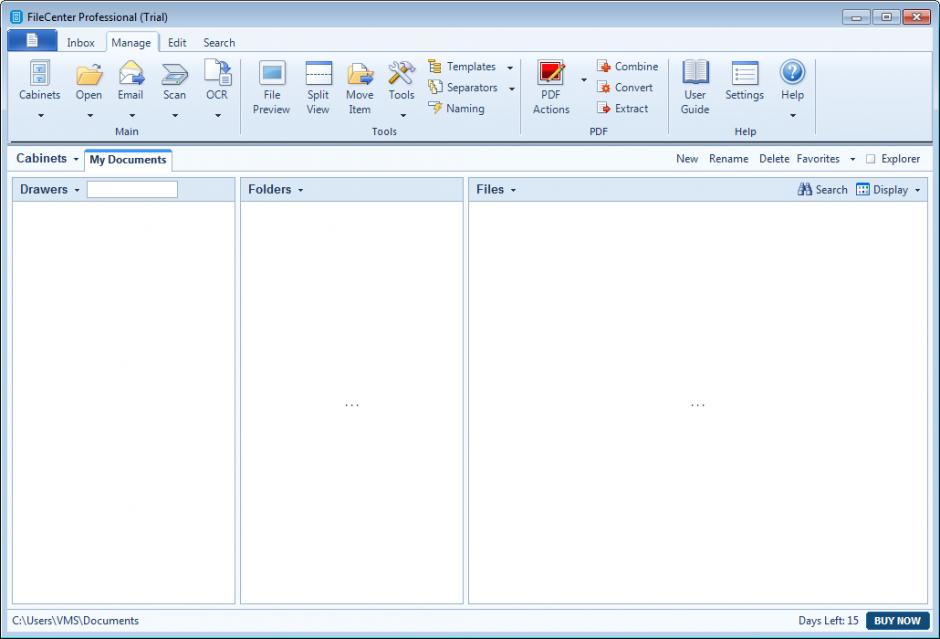The height and width of the screenshot is (639, 940).
Task: Click New in the cabinet bar
Action: 687,159
